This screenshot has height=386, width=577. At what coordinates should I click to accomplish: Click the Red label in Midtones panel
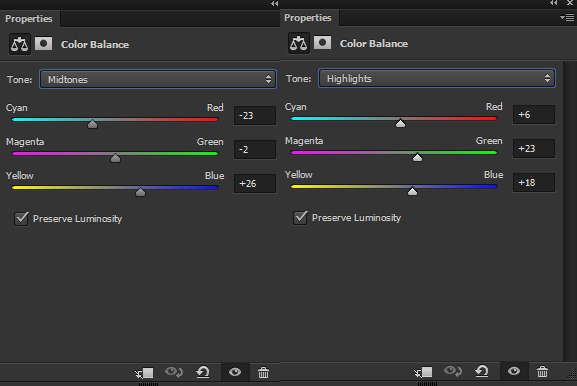coord(215,107)
